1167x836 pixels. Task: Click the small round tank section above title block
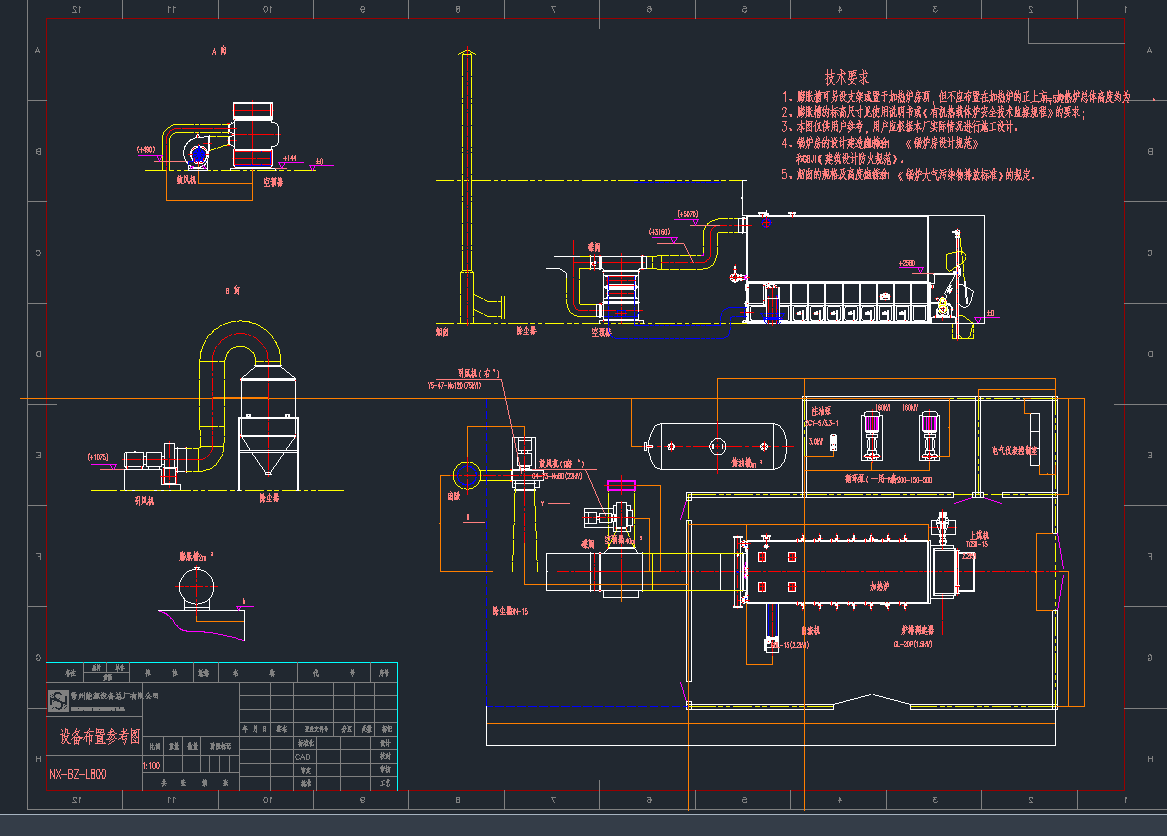(196, 585)
